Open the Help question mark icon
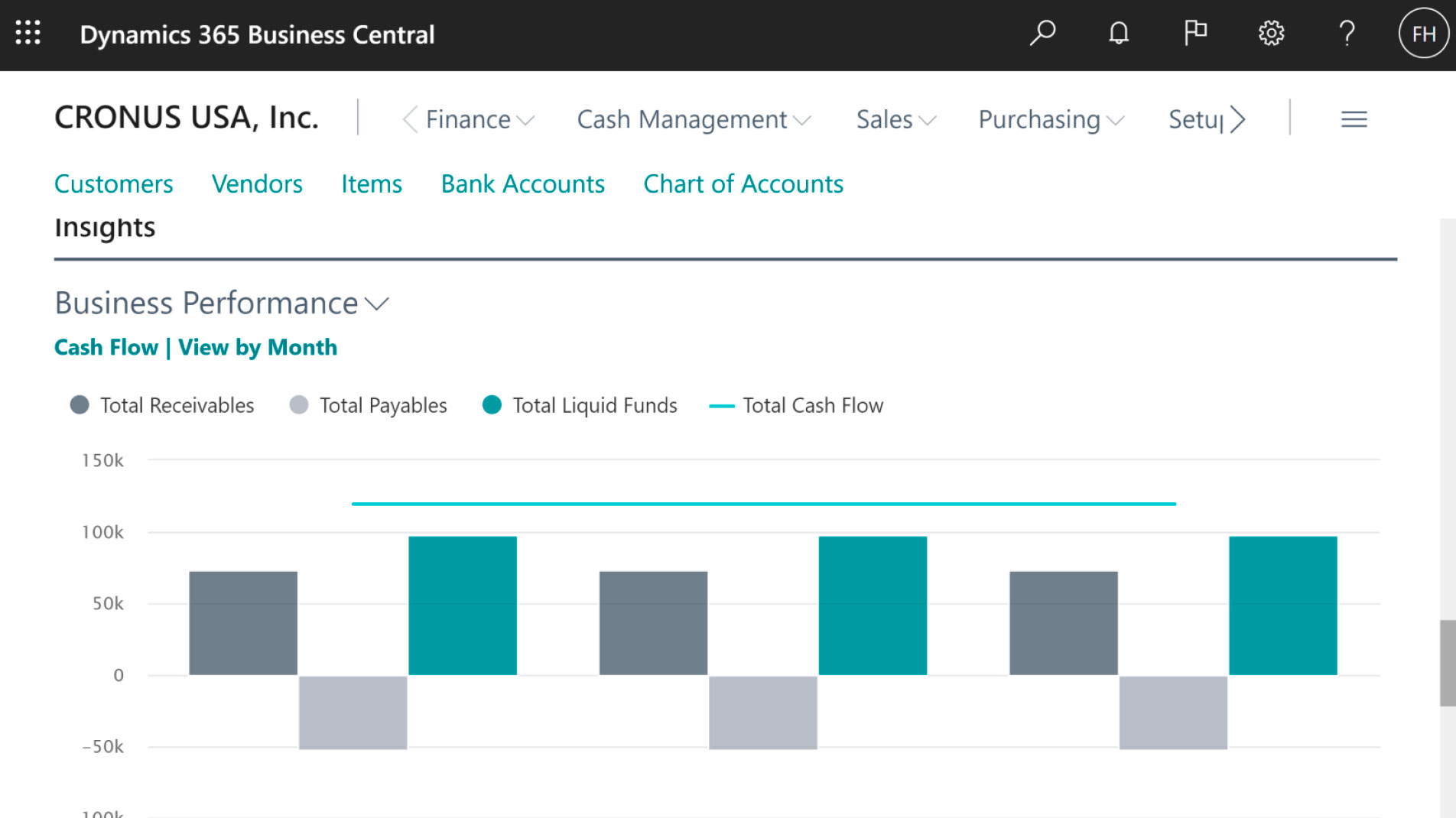The width and height of the screenshot is (1456, 818). (x=1347, y=34)
